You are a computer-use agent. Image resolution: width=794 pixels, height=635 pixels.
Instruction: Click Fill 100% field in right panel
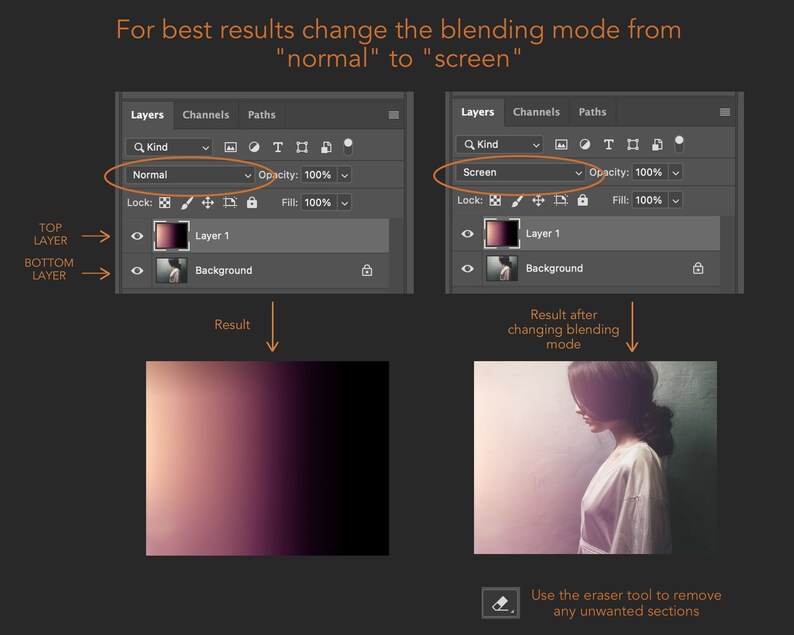(x=650, y=201)
